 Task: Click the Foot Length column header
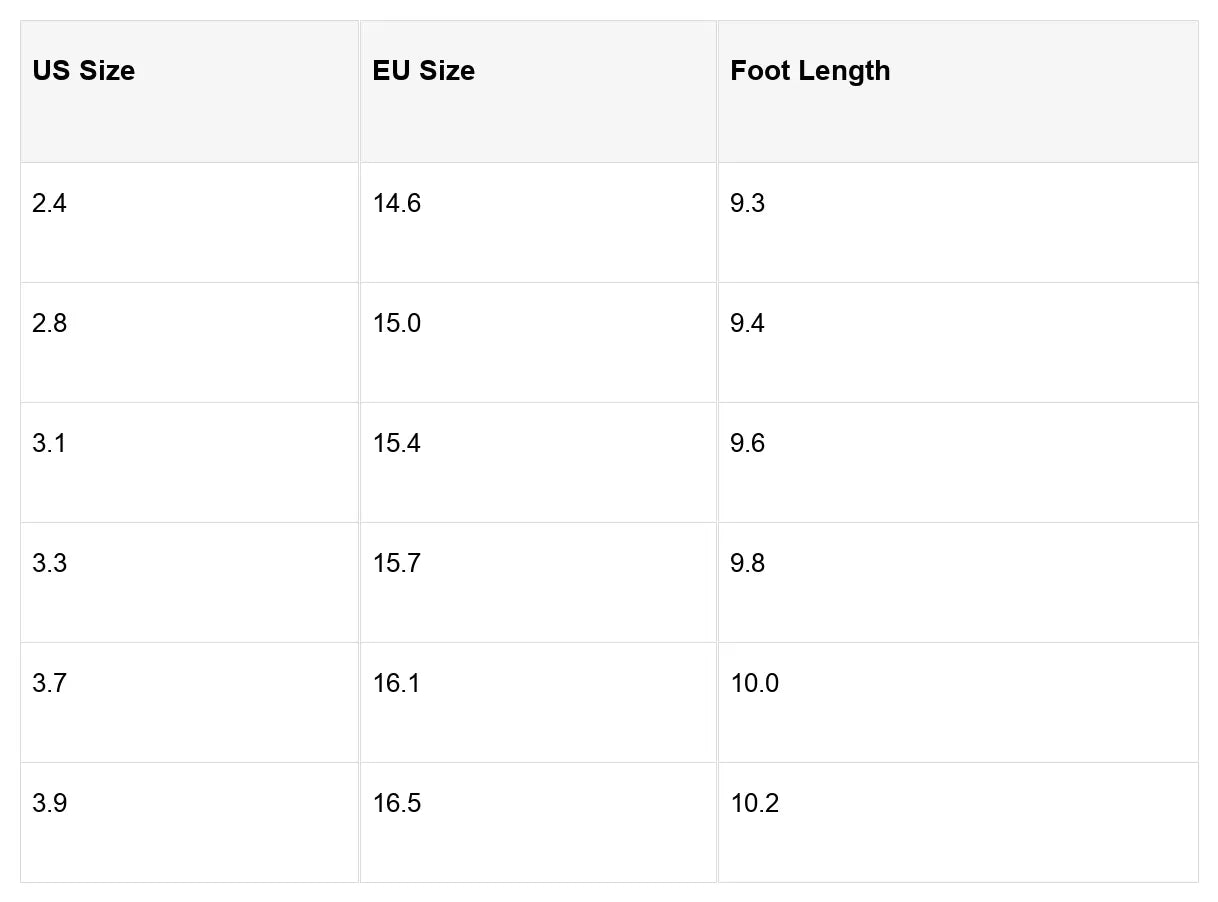click(x=810, y=71)
